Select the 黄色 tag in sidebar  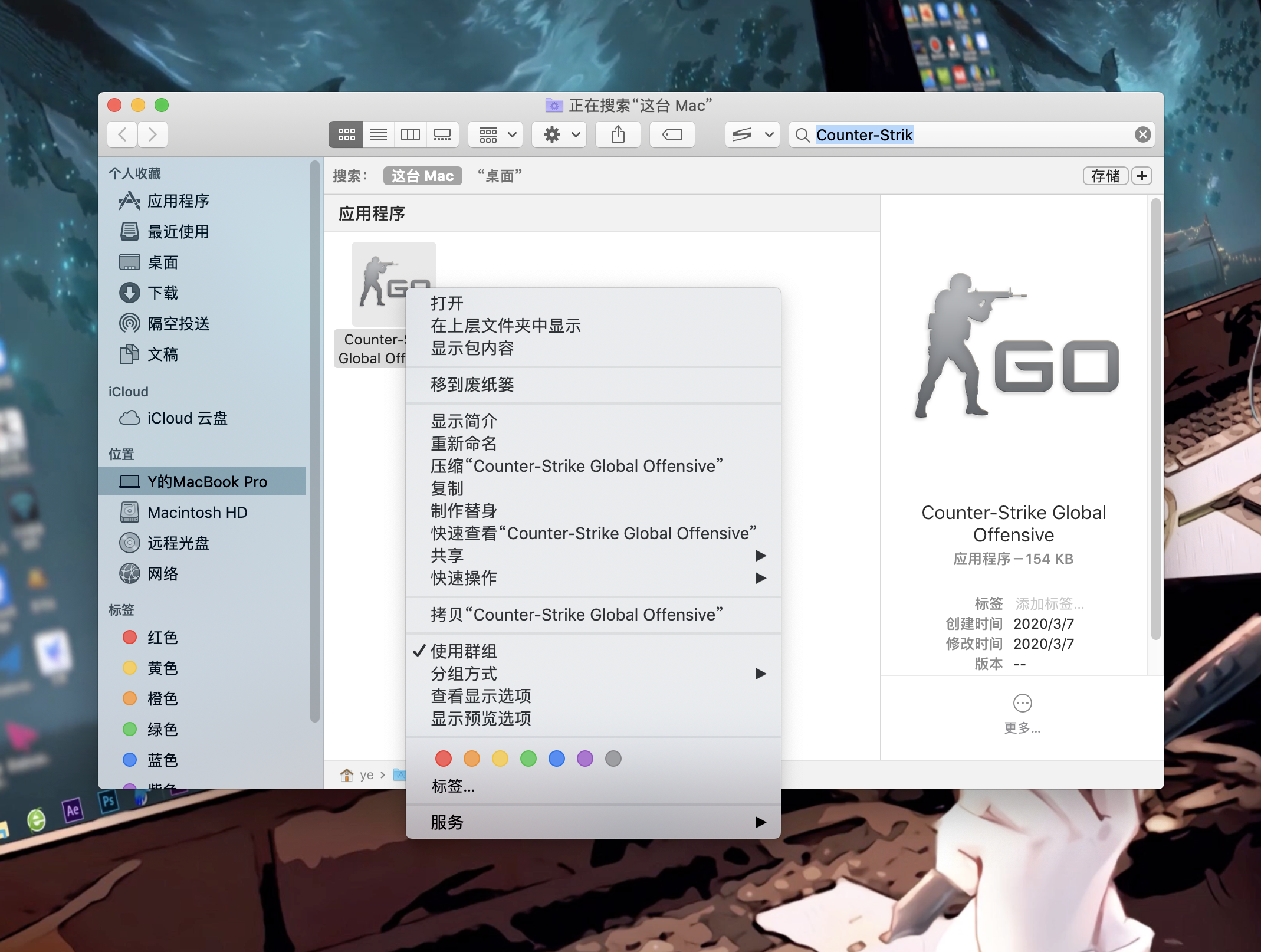[x=203, y=668]
